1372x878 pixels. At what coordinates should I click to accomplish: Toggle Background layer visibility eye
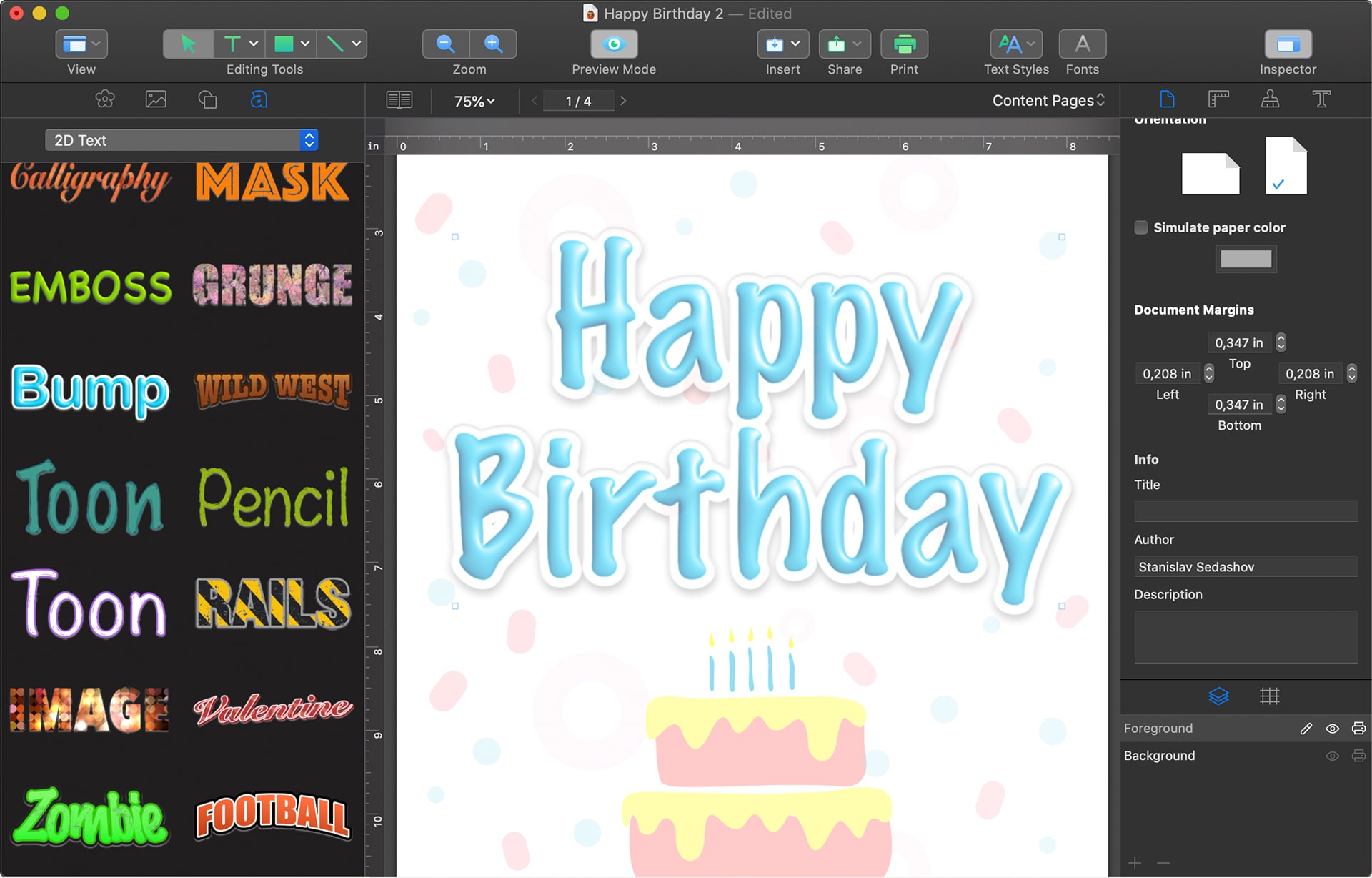[x=1333, y=756]
